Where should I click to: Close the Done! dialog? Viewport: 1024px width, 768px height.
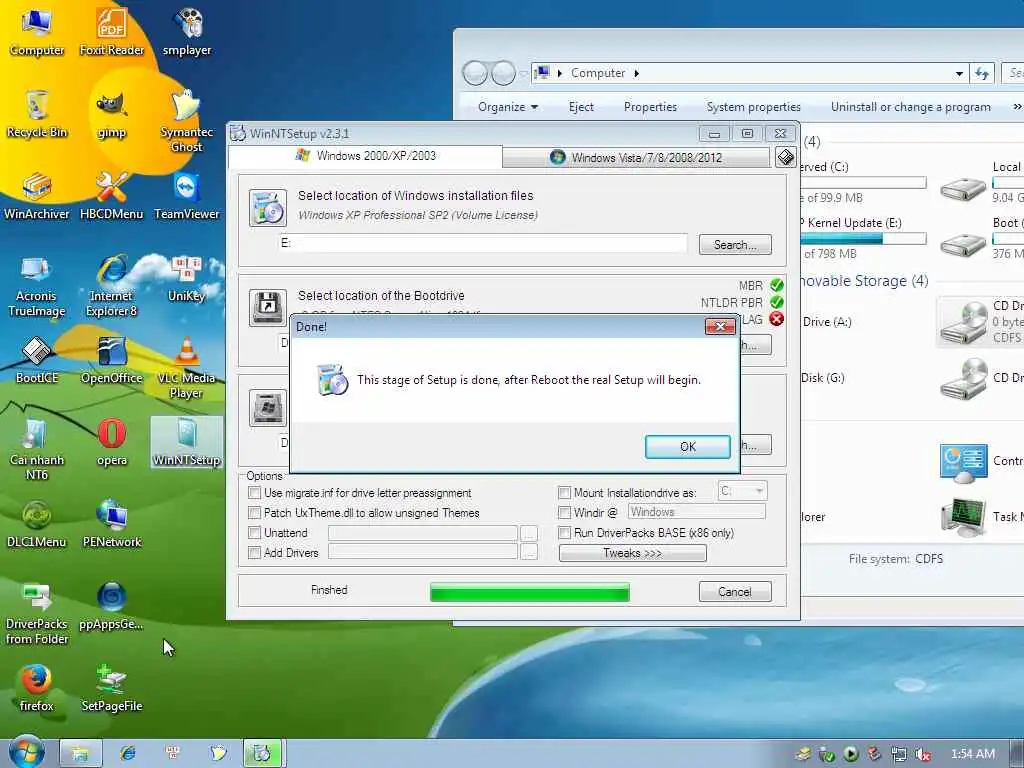pyautogui.click(x=720, y=327)
